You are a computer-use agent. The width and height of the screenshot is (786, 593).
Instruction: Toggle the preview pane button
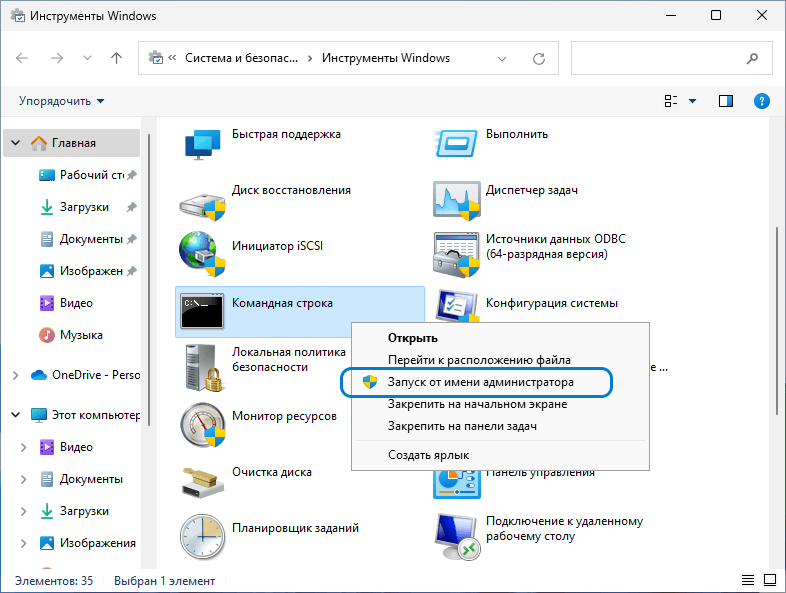(726, 101)
